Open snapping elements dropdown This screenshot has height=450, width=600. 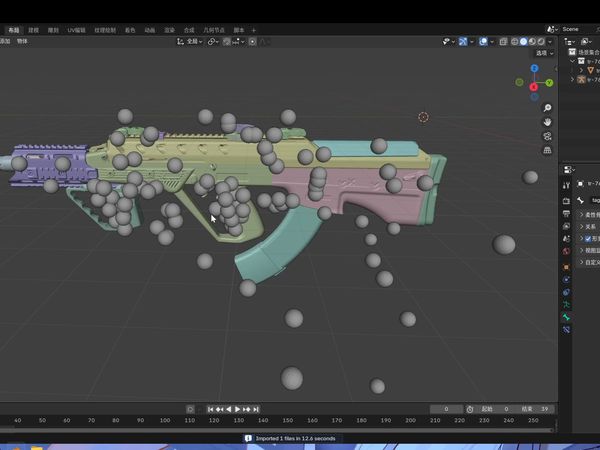(238, 41)
